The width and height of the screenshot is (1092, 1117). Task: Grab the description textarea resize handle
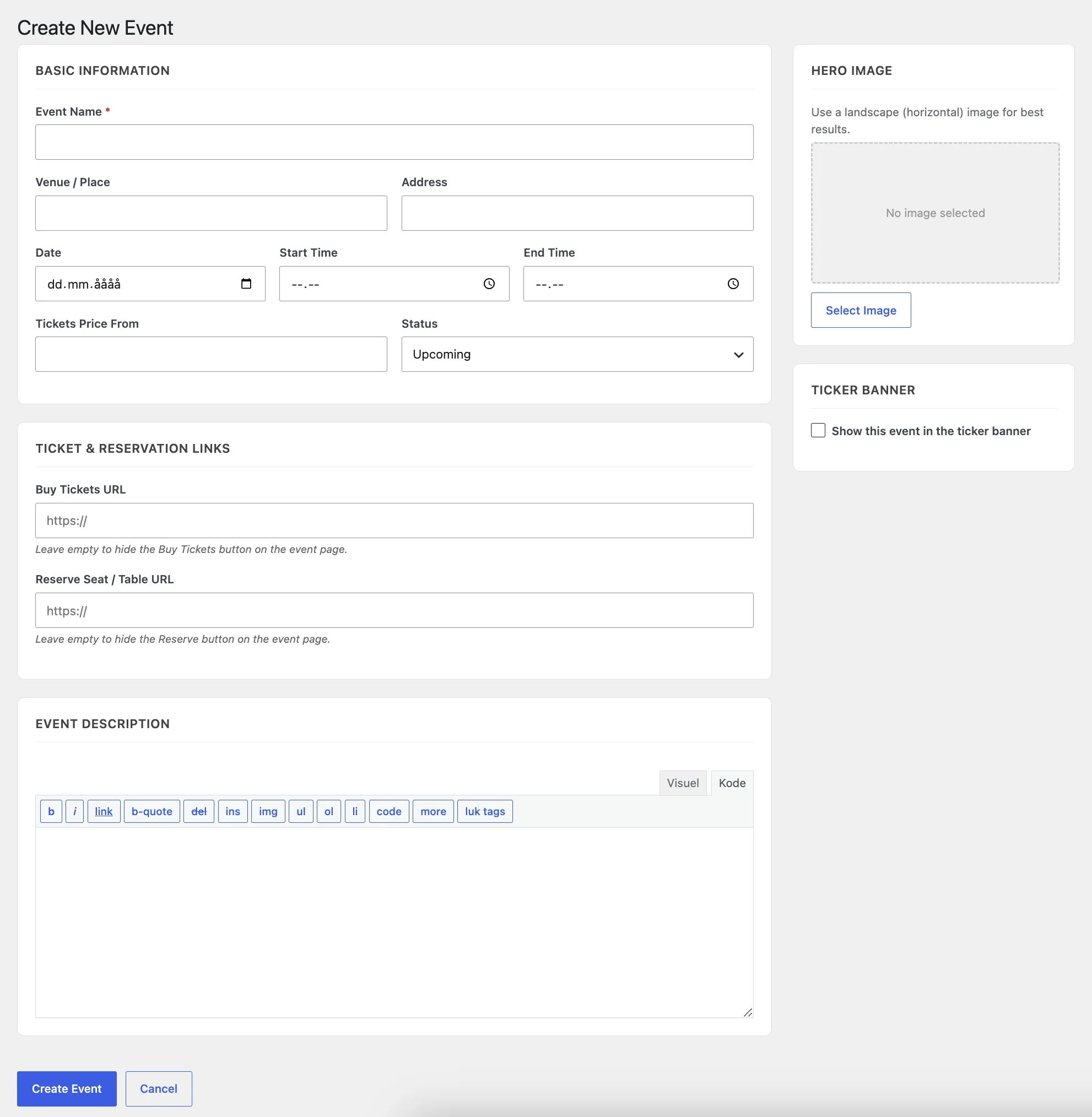[748, 1013]
